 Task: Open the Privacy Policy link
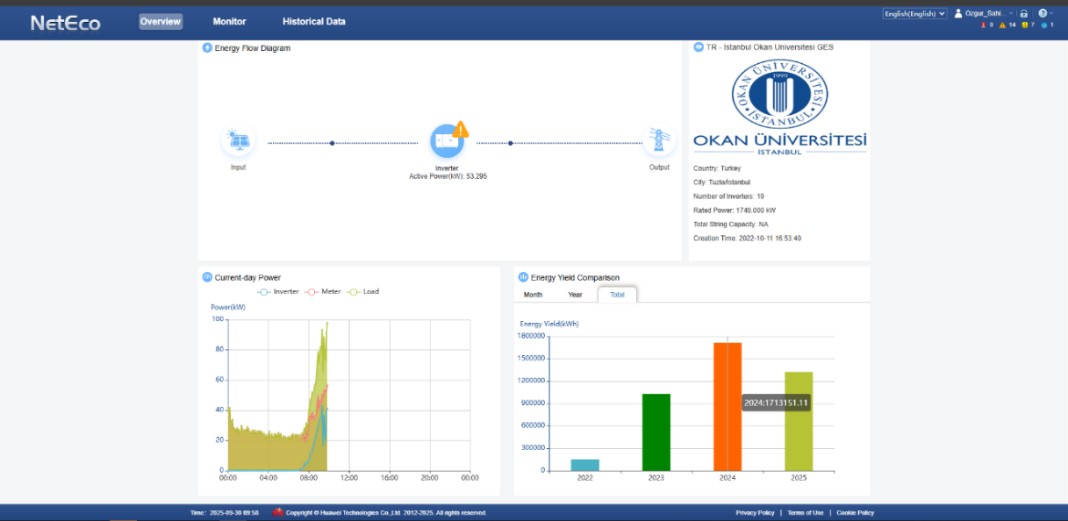(755, 513)
